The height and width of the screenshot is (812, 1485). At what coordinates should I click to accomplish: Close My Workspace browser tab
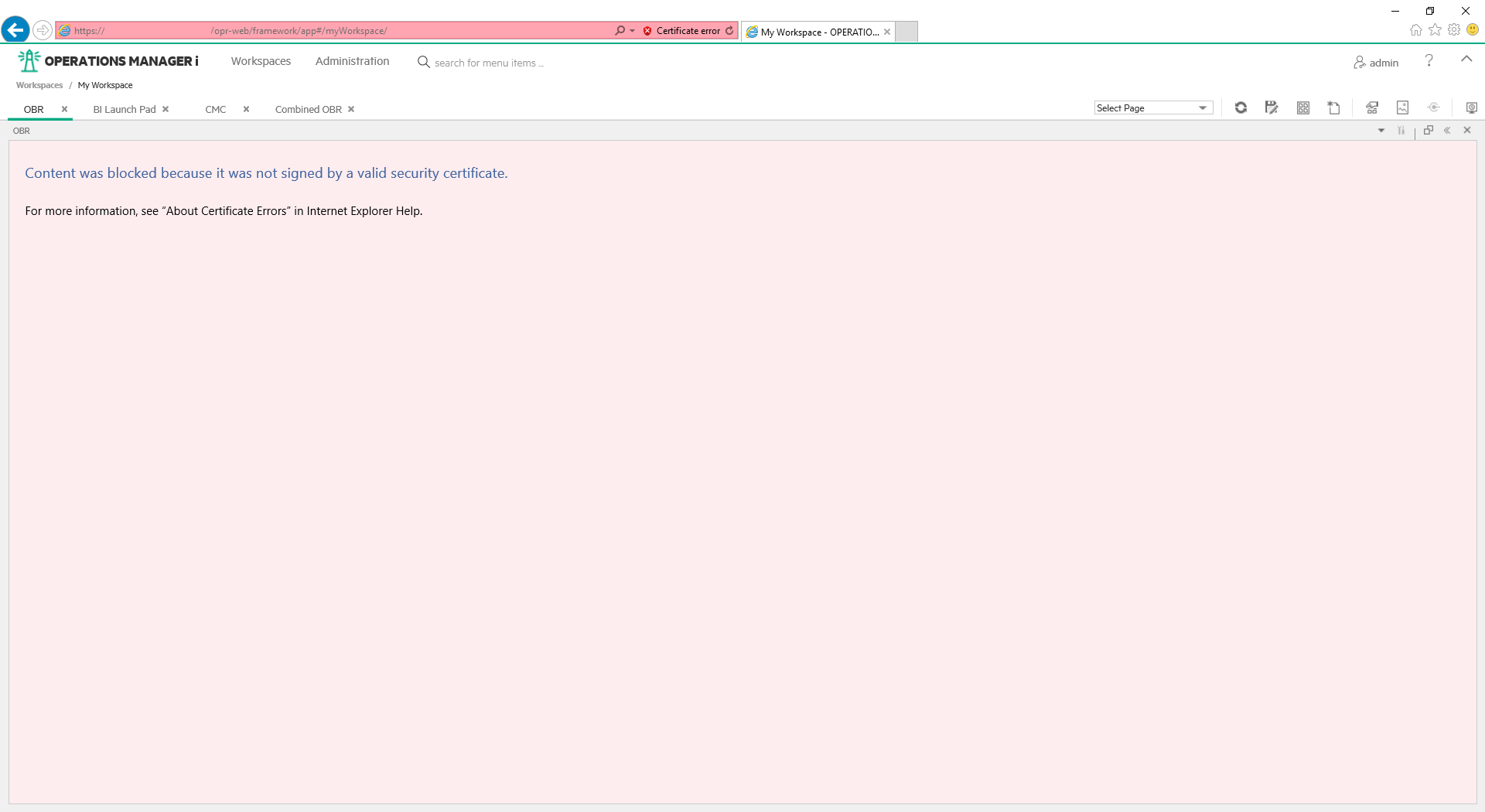coord(887,32)
